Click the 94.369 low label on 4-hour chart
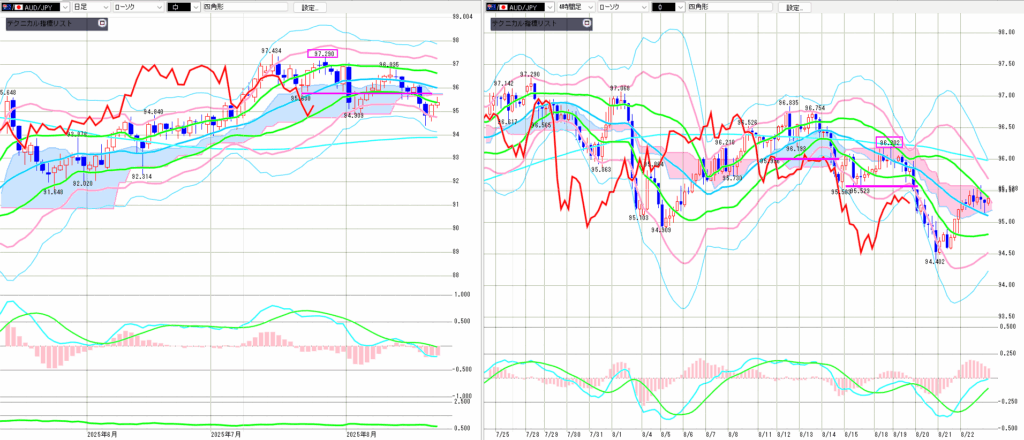The height and width of the screenshot is (440, 1024). click(x=662, y=230)
